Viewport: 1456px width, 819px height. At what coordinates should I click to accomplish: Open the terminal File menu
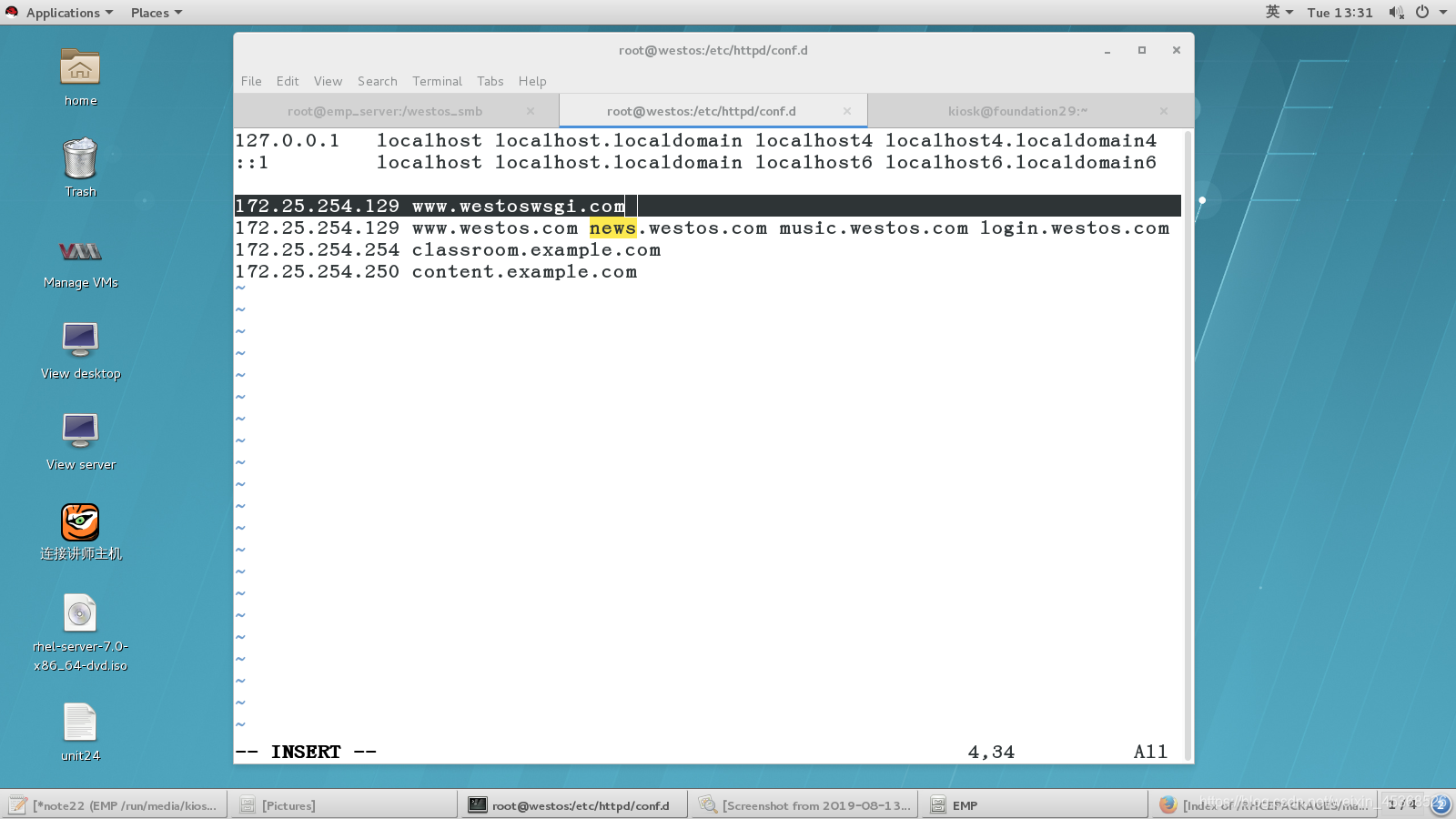251,81
